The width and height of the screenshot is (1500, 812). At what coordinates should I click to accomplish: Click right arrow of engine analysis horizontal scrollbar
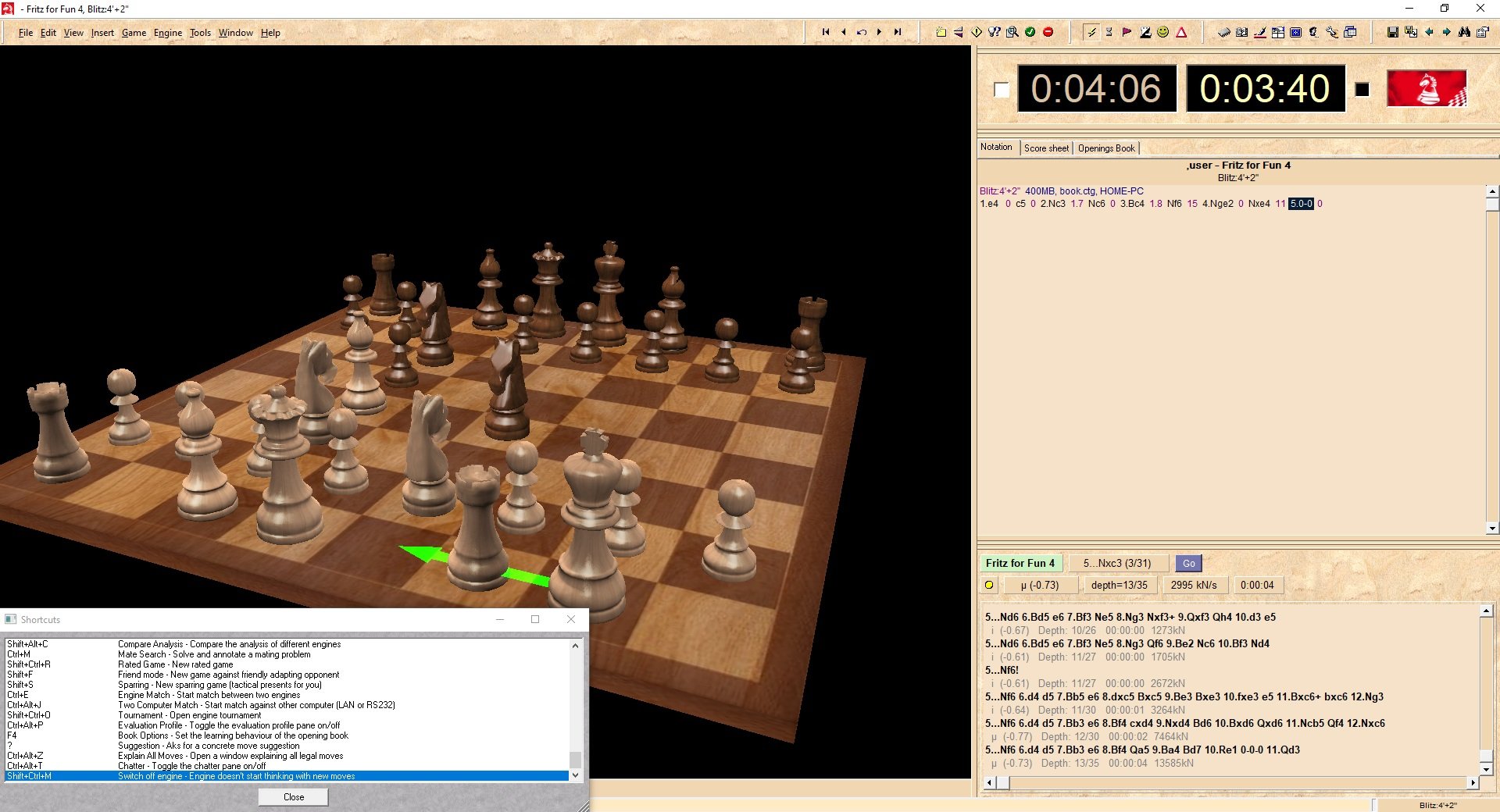click(x=1473, y=782)
